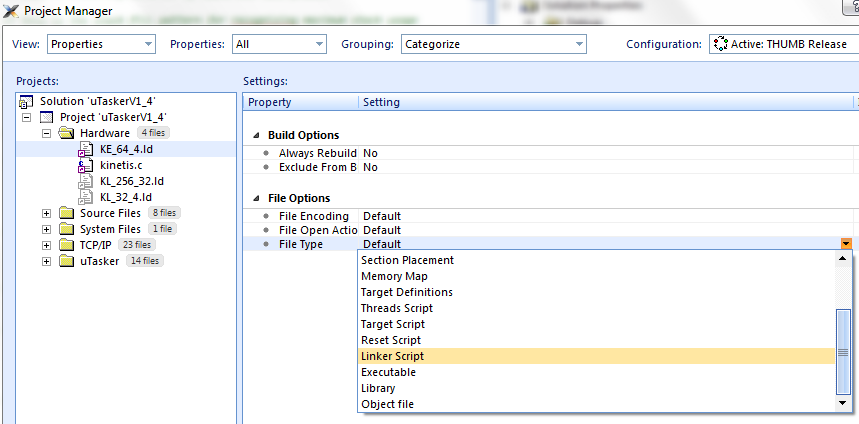Click the Project 'uTaskerV1_4' icon

46,117
